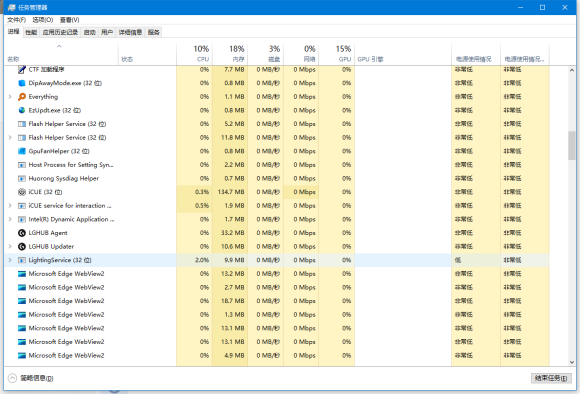Click the LGHUB Updater logo icon
The width and height of the screenshot is (580, 394).
point(22,247)
